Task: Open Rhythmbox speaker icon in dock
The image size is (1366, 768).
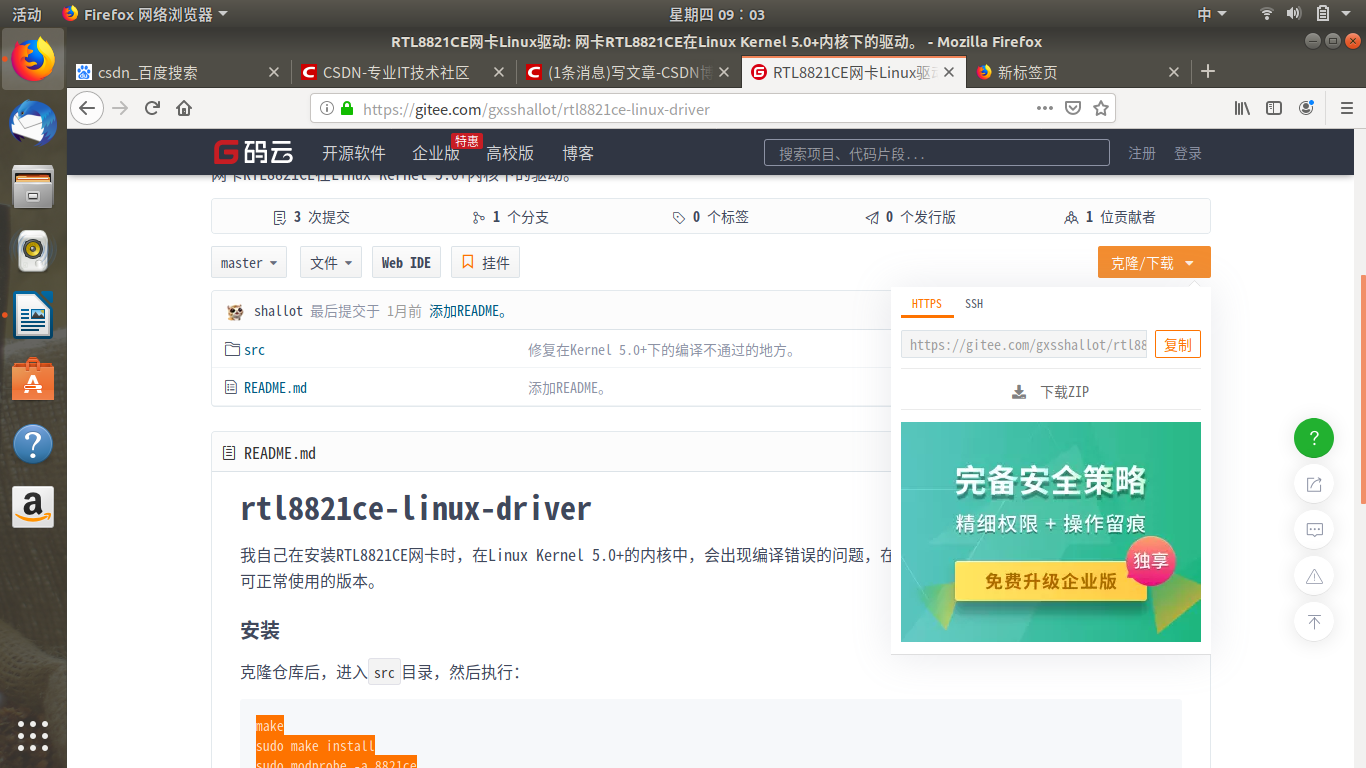Action: 33,251
